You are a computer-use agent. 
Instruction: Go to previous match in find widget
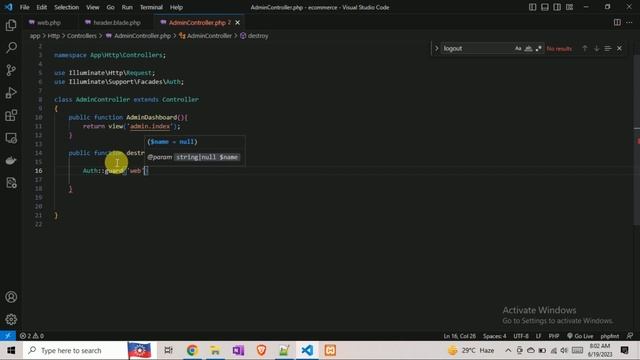[584, 49]
